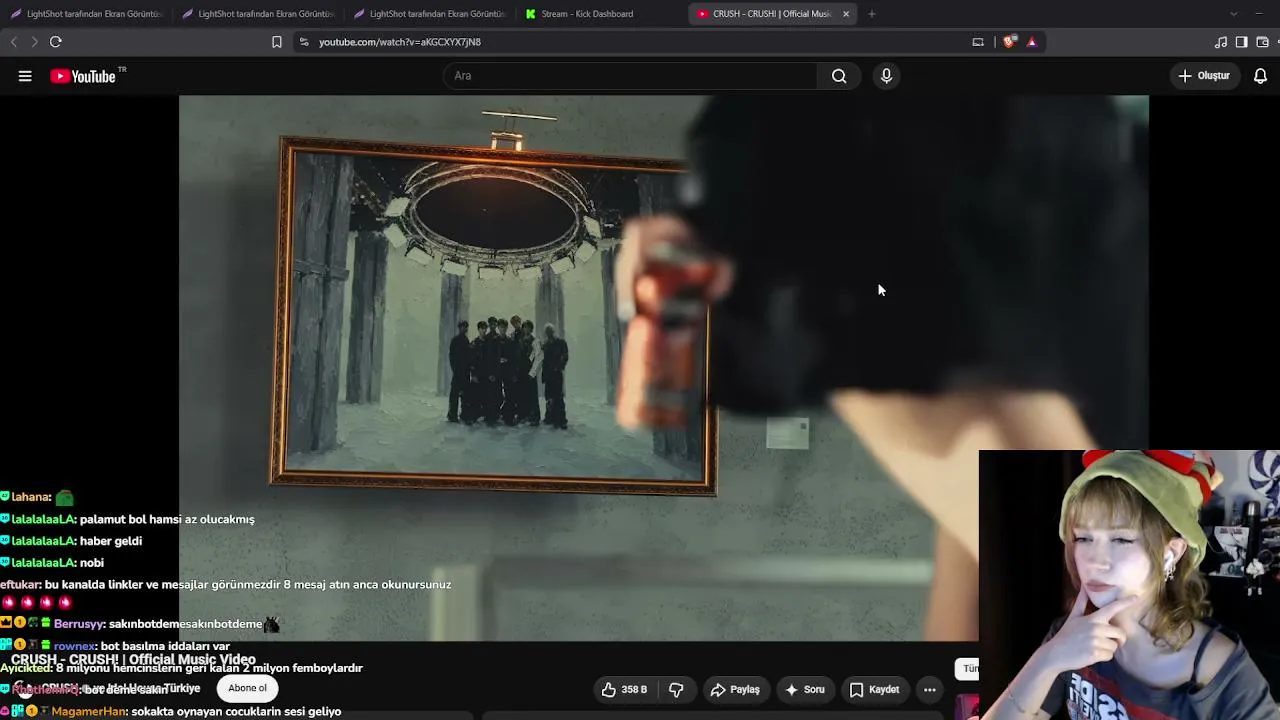Viewport: 1280px width, 720px height.
Task: Click the 'CRUSH - CRUSH! | Official Music Video' title
Action: (133, 660)
